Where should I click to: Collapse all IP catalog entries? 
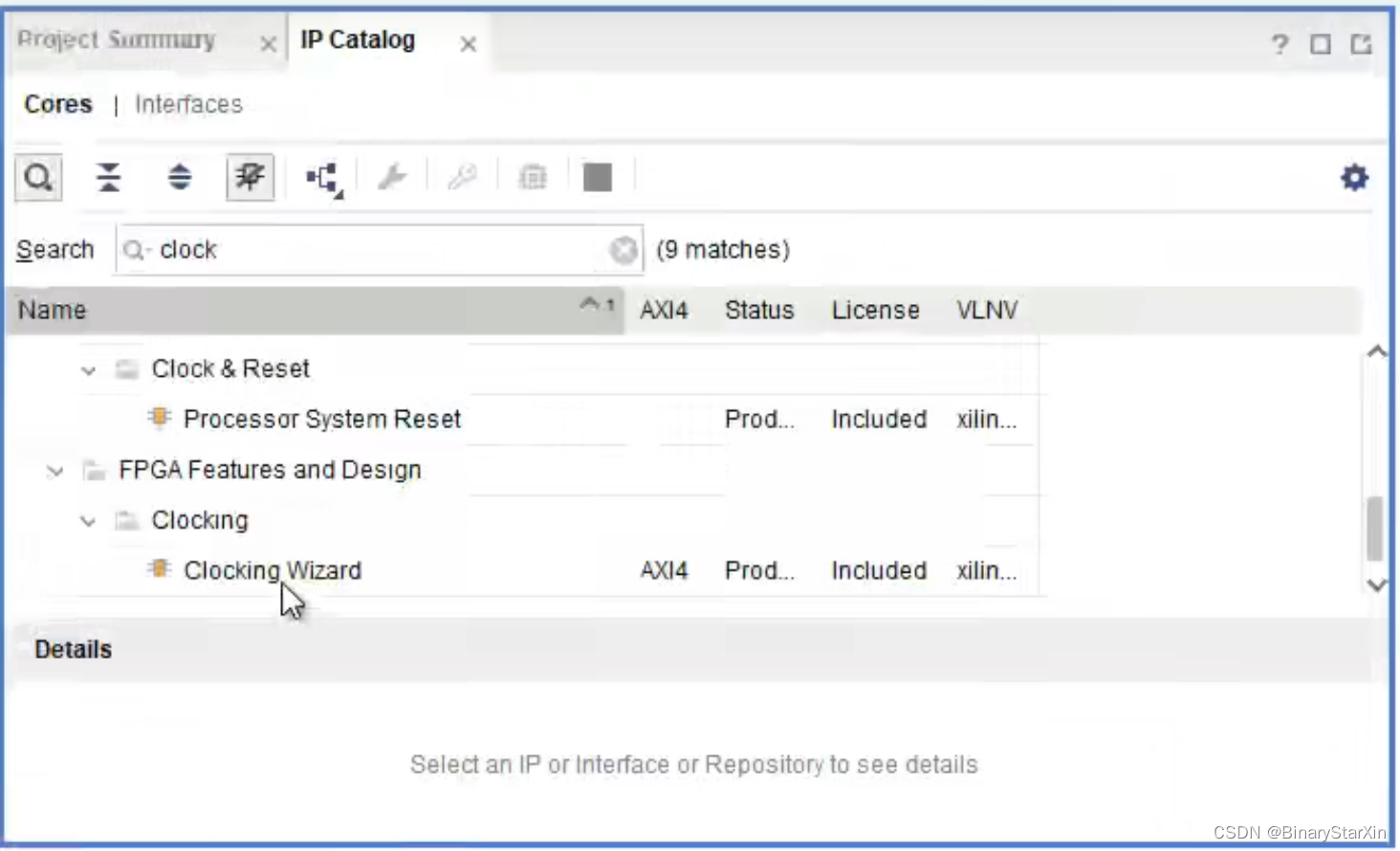coord(108,177)
